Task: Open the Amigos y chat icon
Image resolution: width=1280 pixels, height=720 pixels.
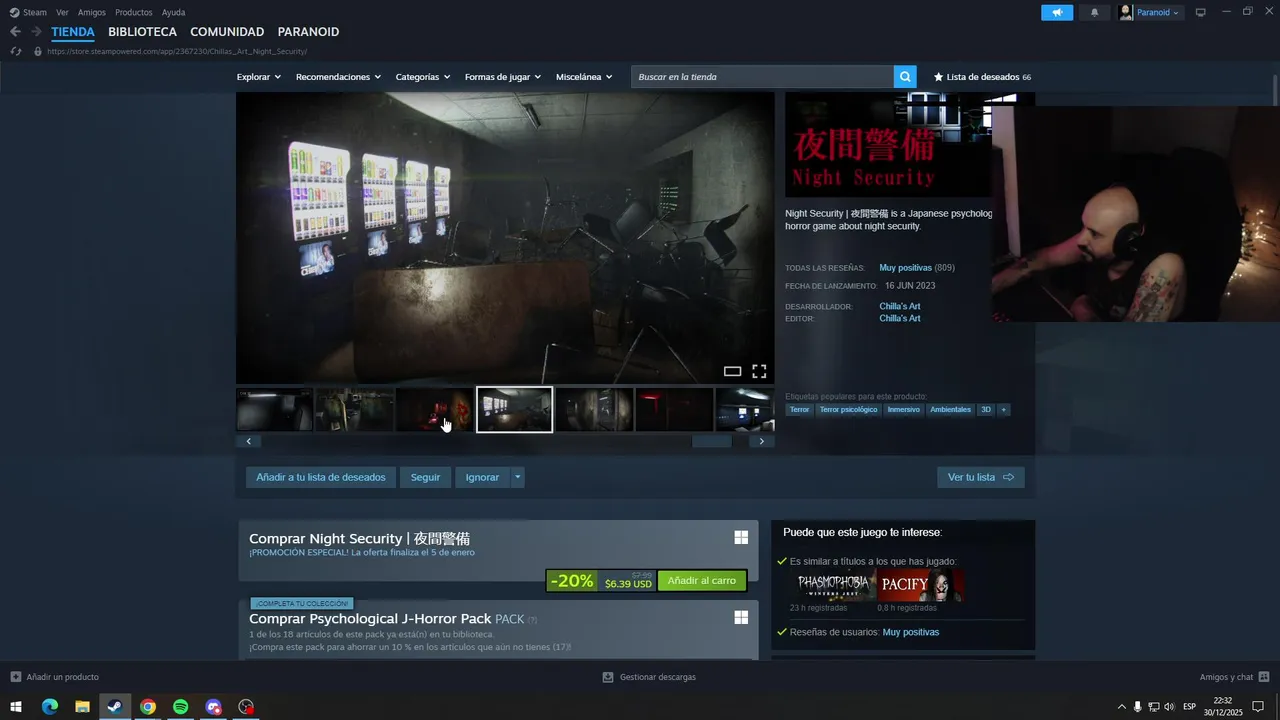Action: pos(1264,677)
